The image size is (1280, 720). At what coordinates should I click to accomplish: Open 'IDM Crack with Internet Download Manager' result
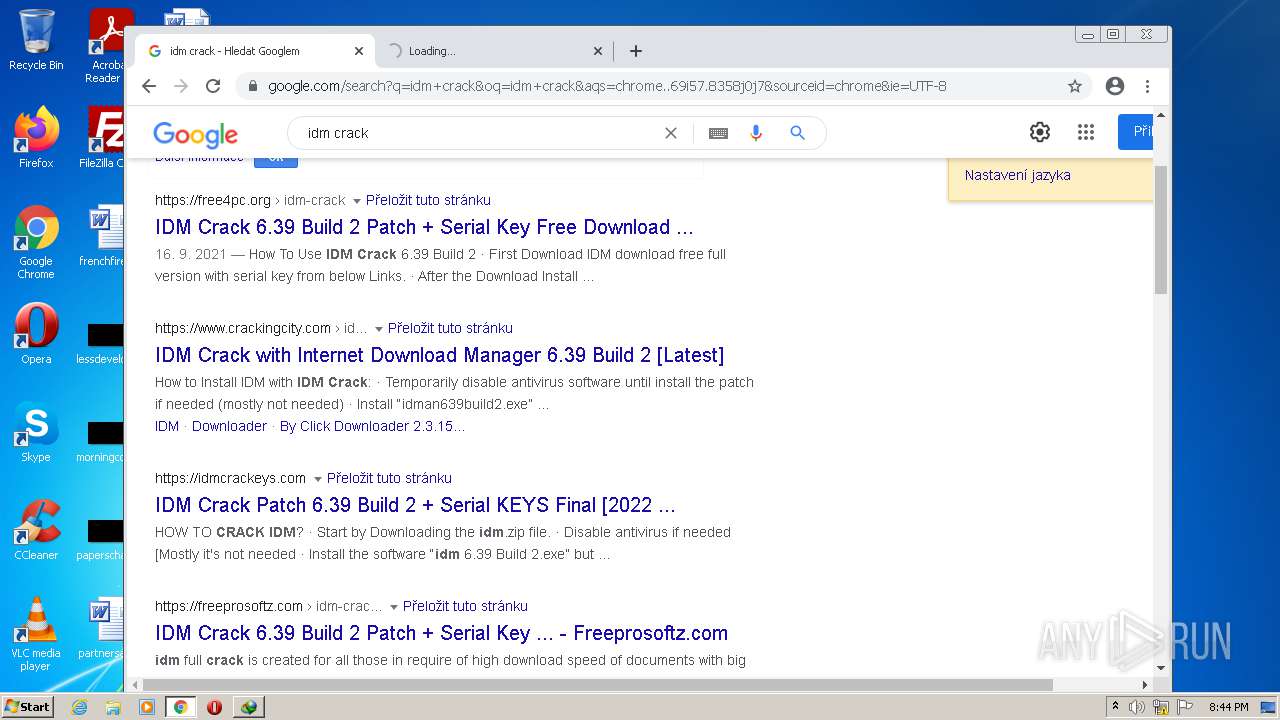pos(440,355)
